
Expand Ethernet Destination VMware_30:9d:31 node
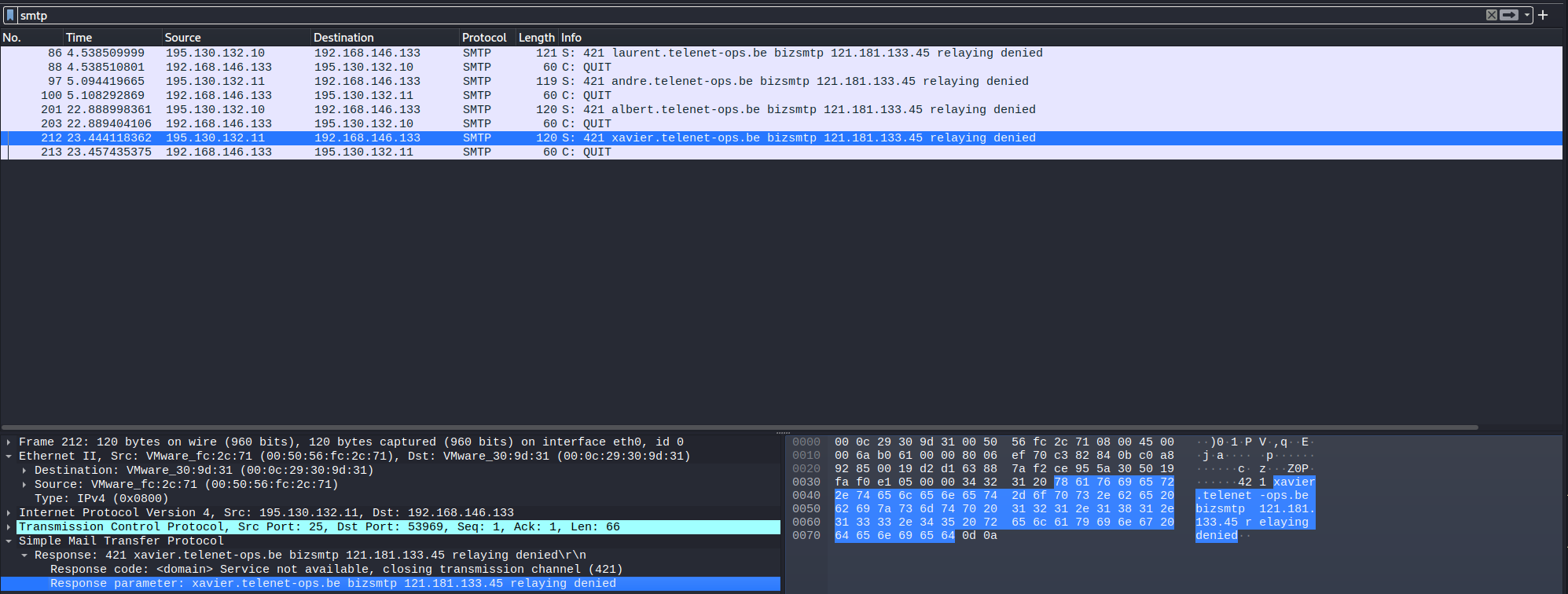pos(24,471)
